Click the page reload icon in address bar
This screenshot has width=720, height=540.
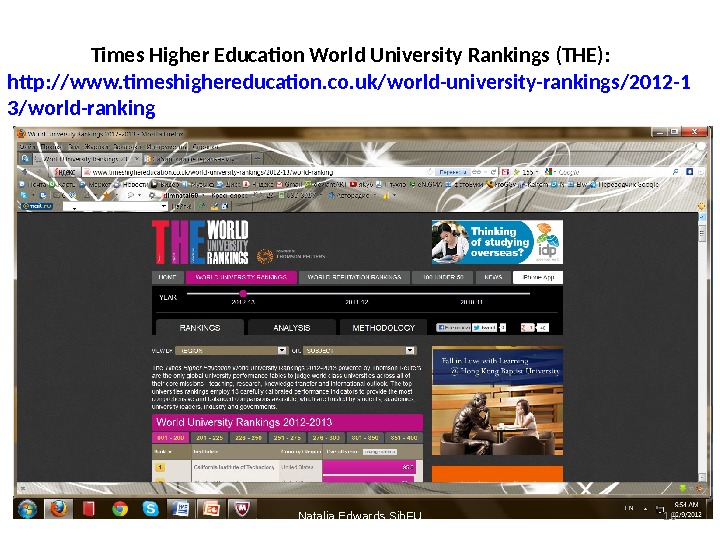pyautogui.click(x=494, y=172)
